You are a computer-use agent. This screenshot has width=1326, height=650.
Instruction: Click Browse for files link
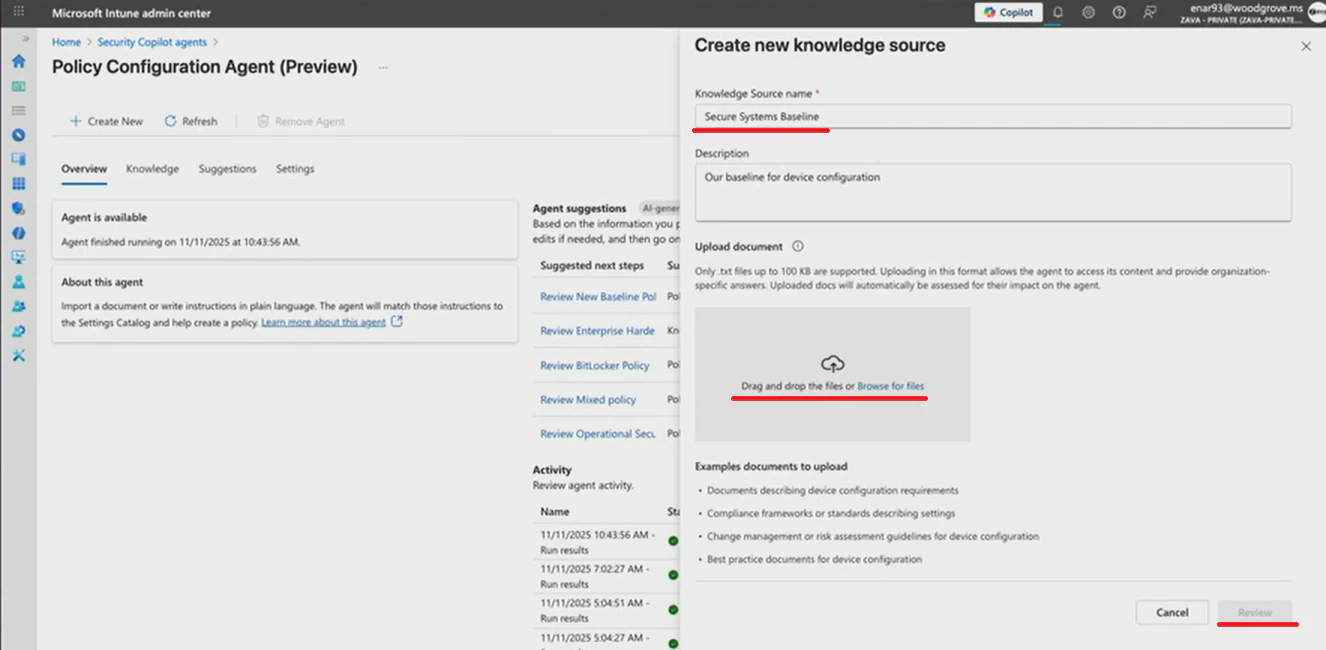pyautogui.click(x=890, y=386)
